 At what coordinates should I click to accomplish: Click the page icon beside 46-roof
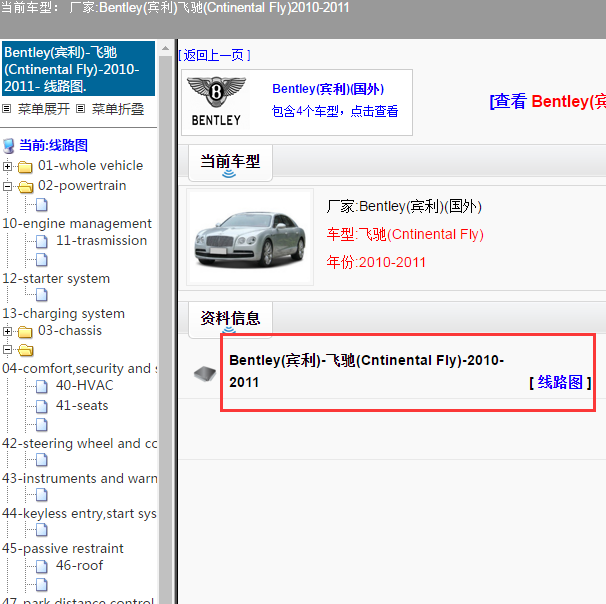click(42, 567)
